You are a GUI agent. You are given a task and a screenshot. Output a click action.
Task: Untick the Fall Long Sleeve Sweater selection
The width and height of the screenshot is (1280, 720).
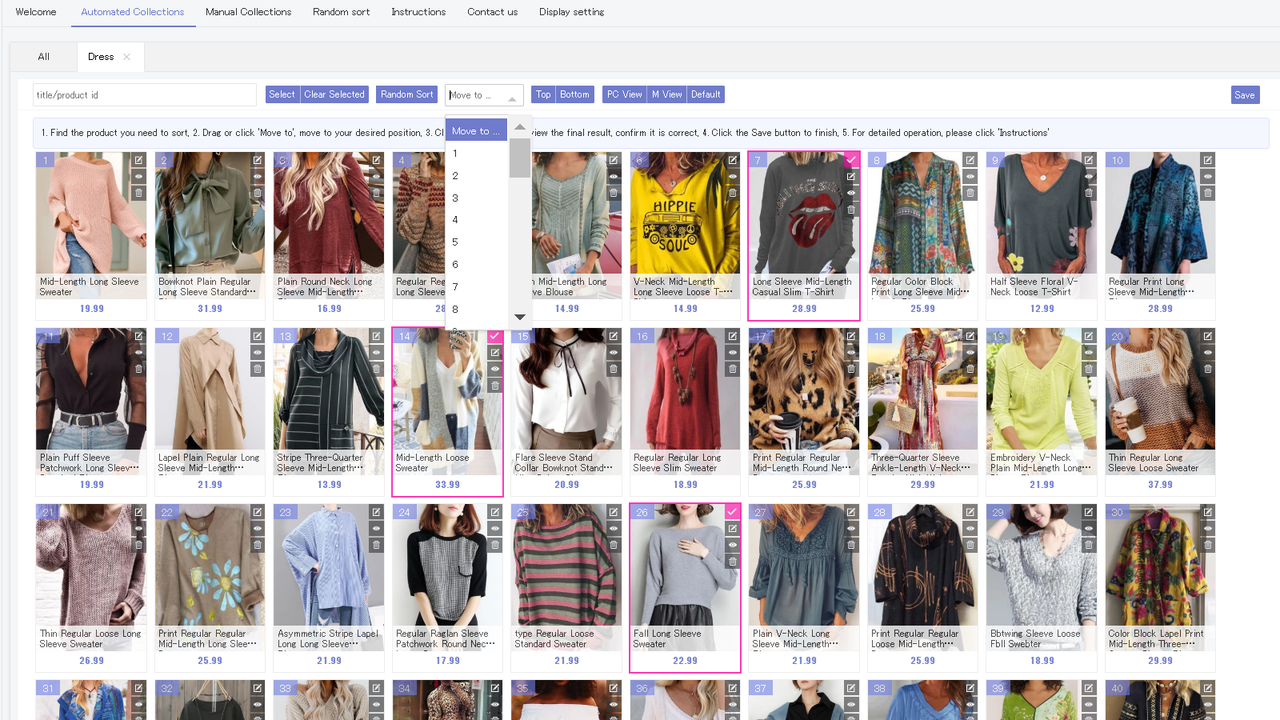click(732, 512)
